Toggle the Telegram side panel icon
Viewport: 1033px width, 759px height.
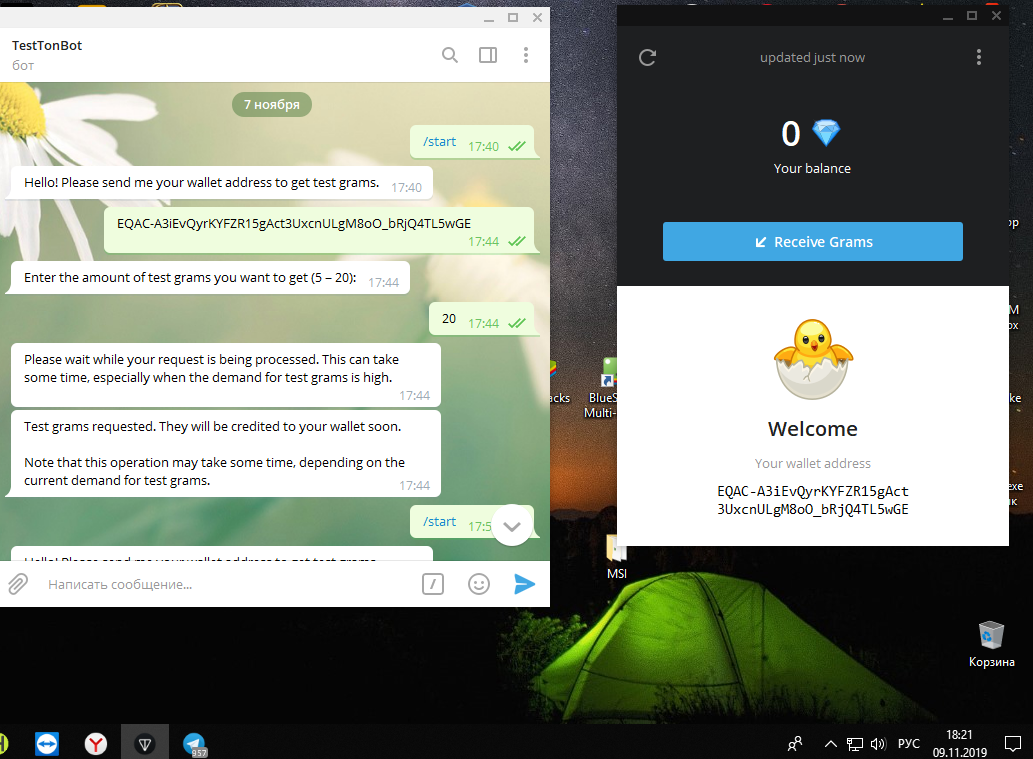coord(488,55)
